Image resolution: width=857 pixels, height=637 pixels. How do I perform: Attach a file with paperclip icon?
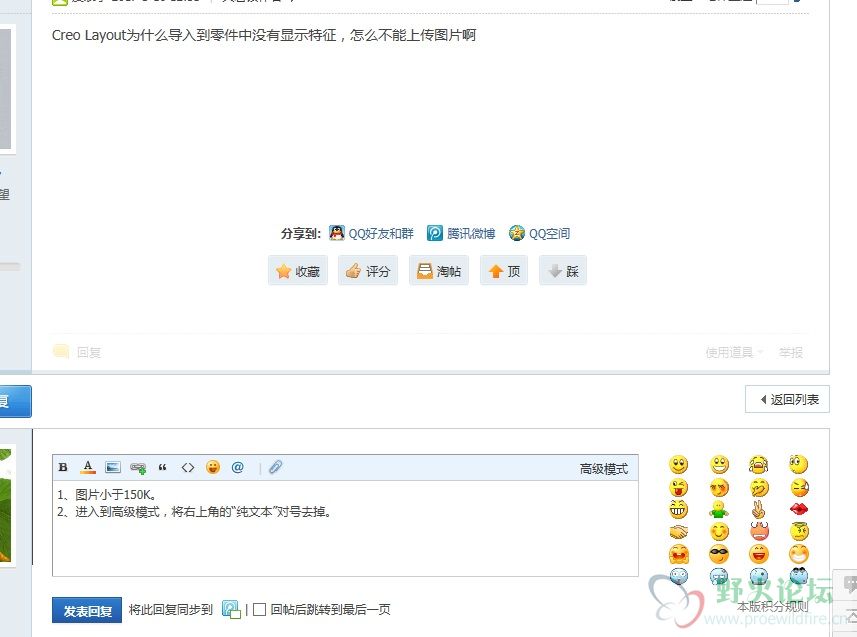(275, 467)
